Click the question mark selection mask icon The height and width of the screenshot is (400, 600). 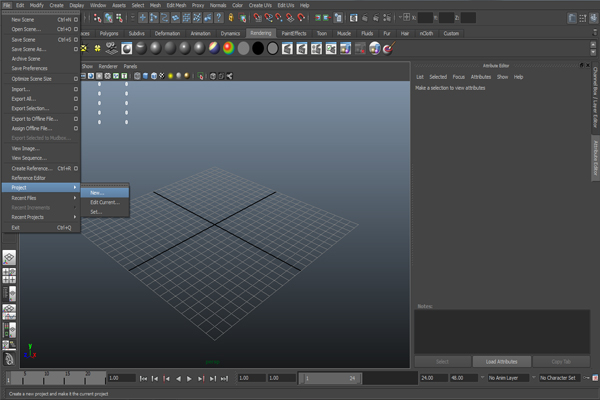[x=218, y=18]
